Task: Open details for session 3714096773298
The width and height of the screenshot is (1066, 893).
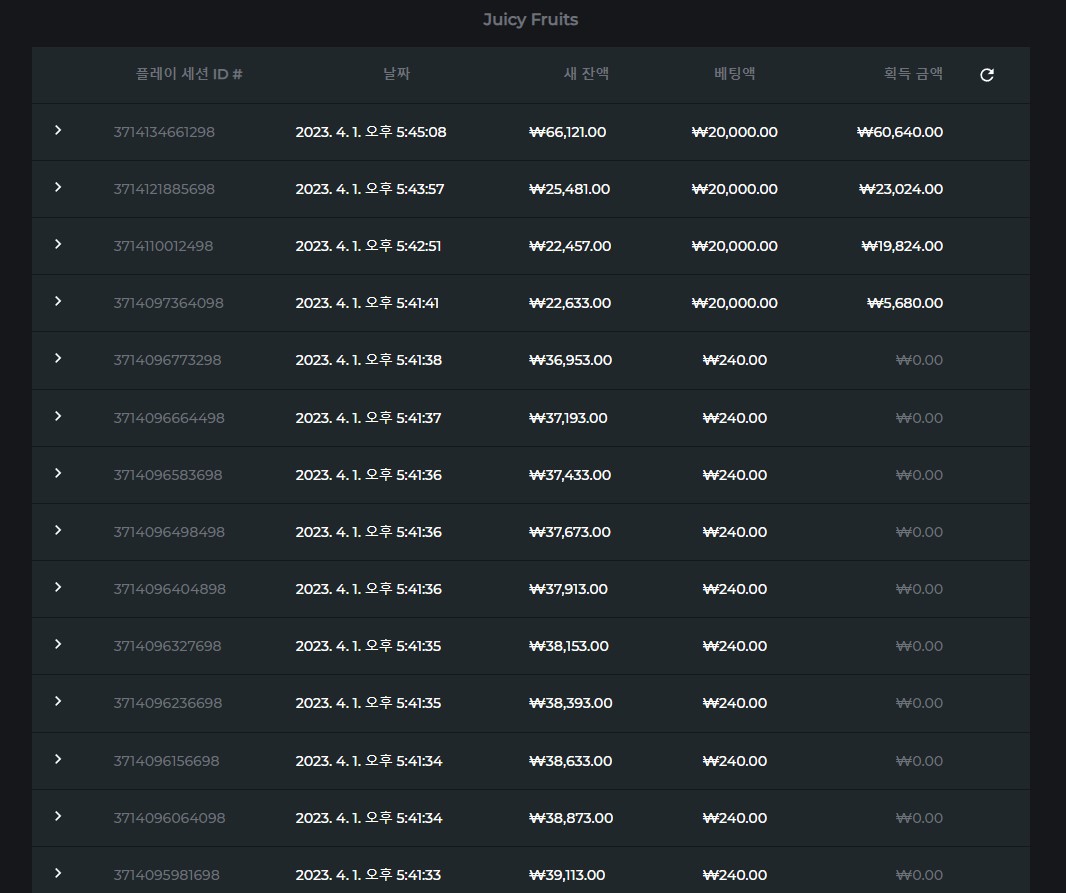Action: (x=58, y=358)
